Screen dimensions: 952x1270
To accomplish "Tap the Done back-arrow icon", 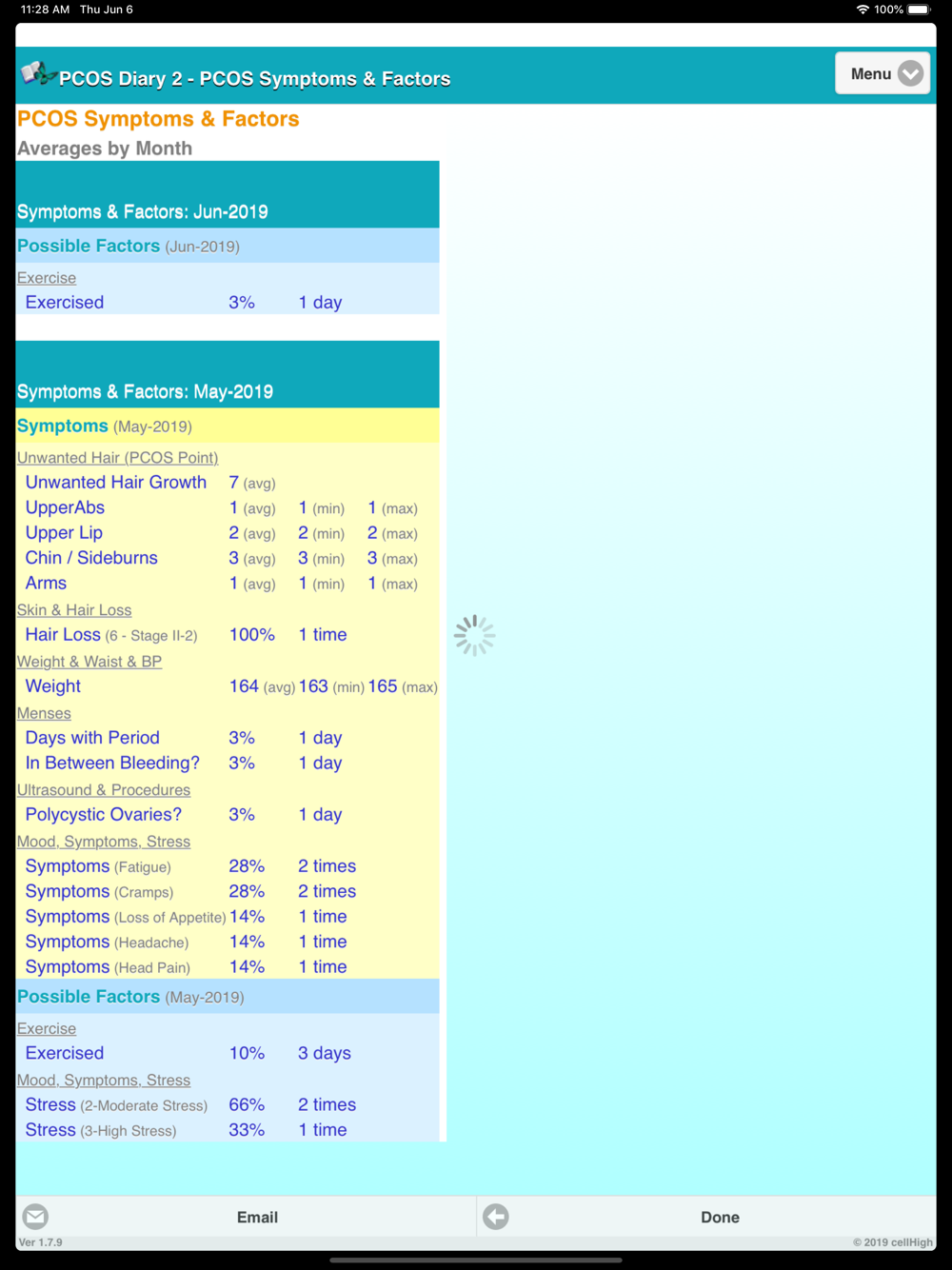I will 495,1217.
